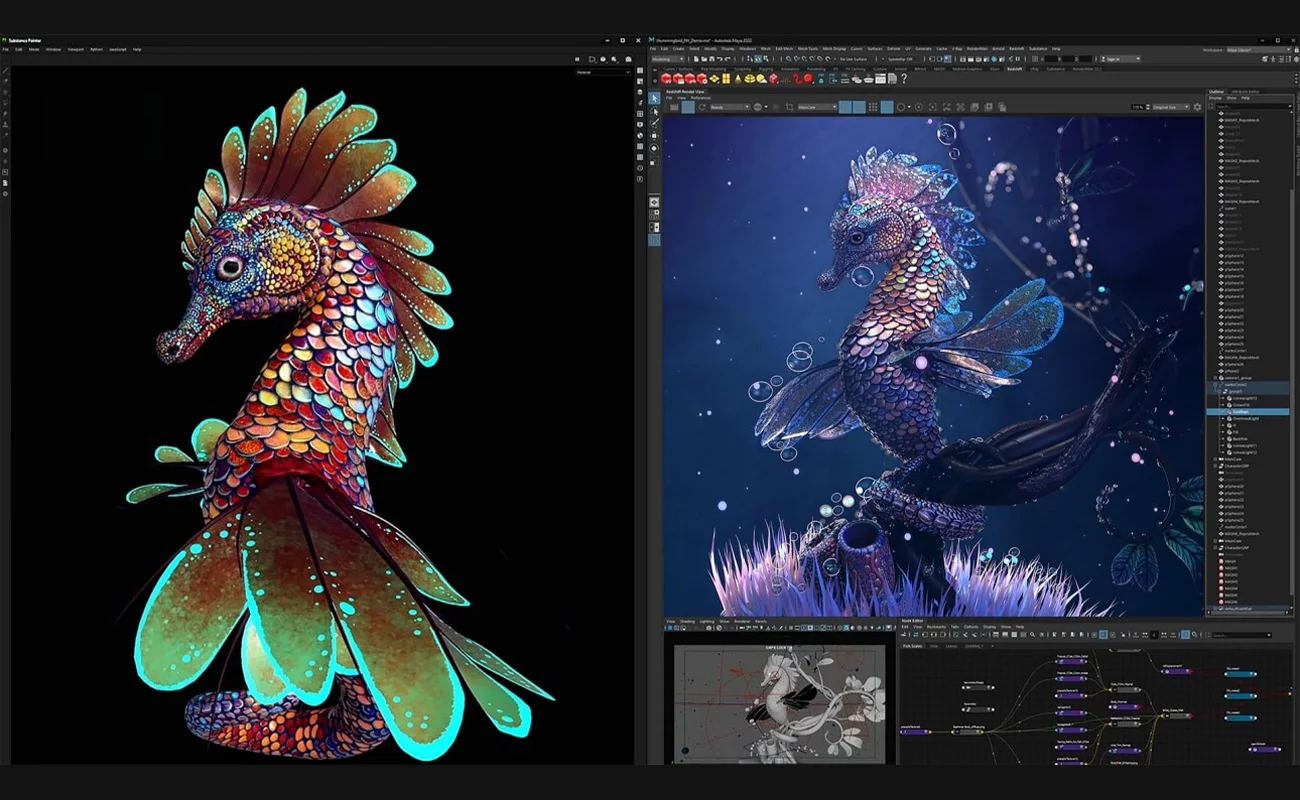This screenshot has width=1300, height=800.
Task: Open the Sign In dropdown in Maya
Action: [1120, 59]
